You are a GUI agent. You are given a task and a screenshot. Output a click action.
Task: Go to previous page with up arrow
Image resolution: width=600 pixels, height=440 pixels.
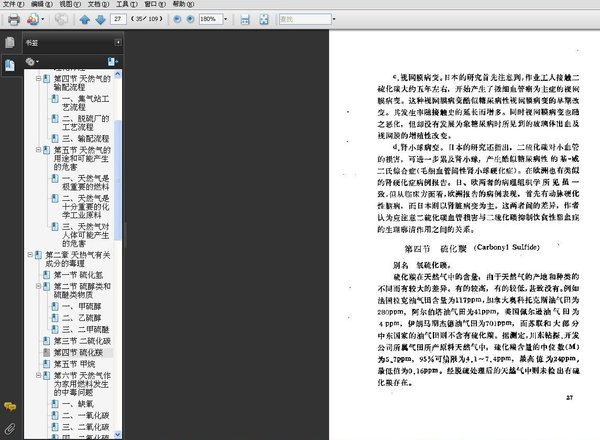coord(85,19)
